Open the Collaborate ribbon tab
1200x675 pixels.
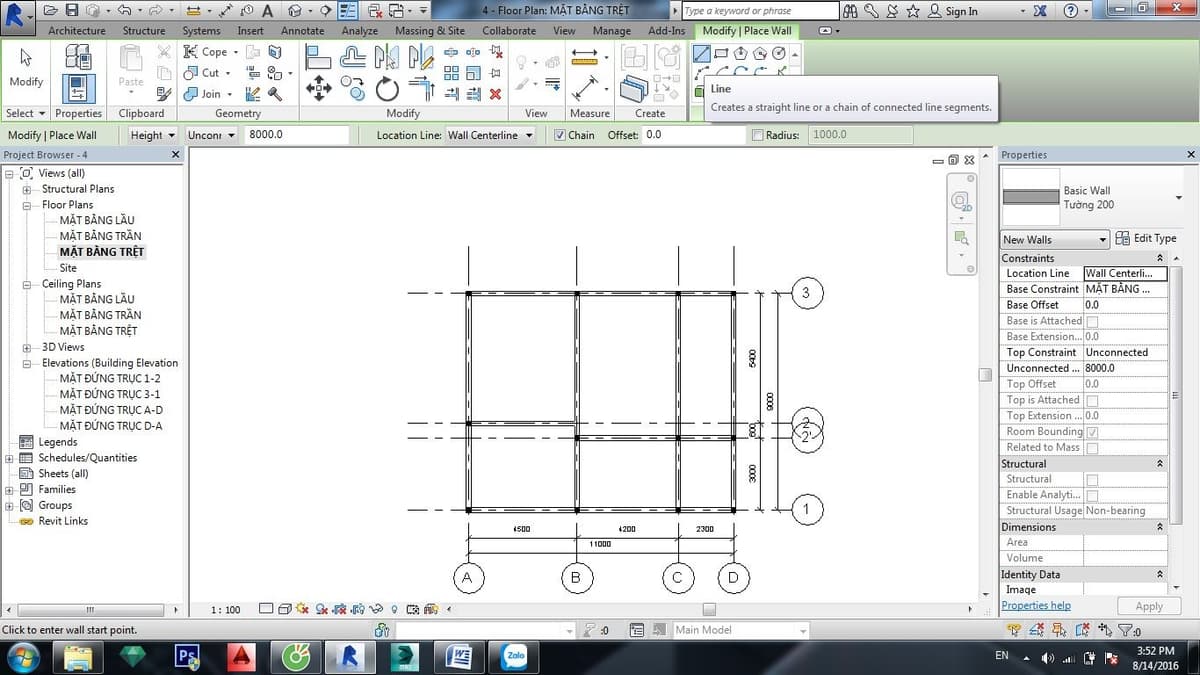pyautogui.click(x=509, y=31)
